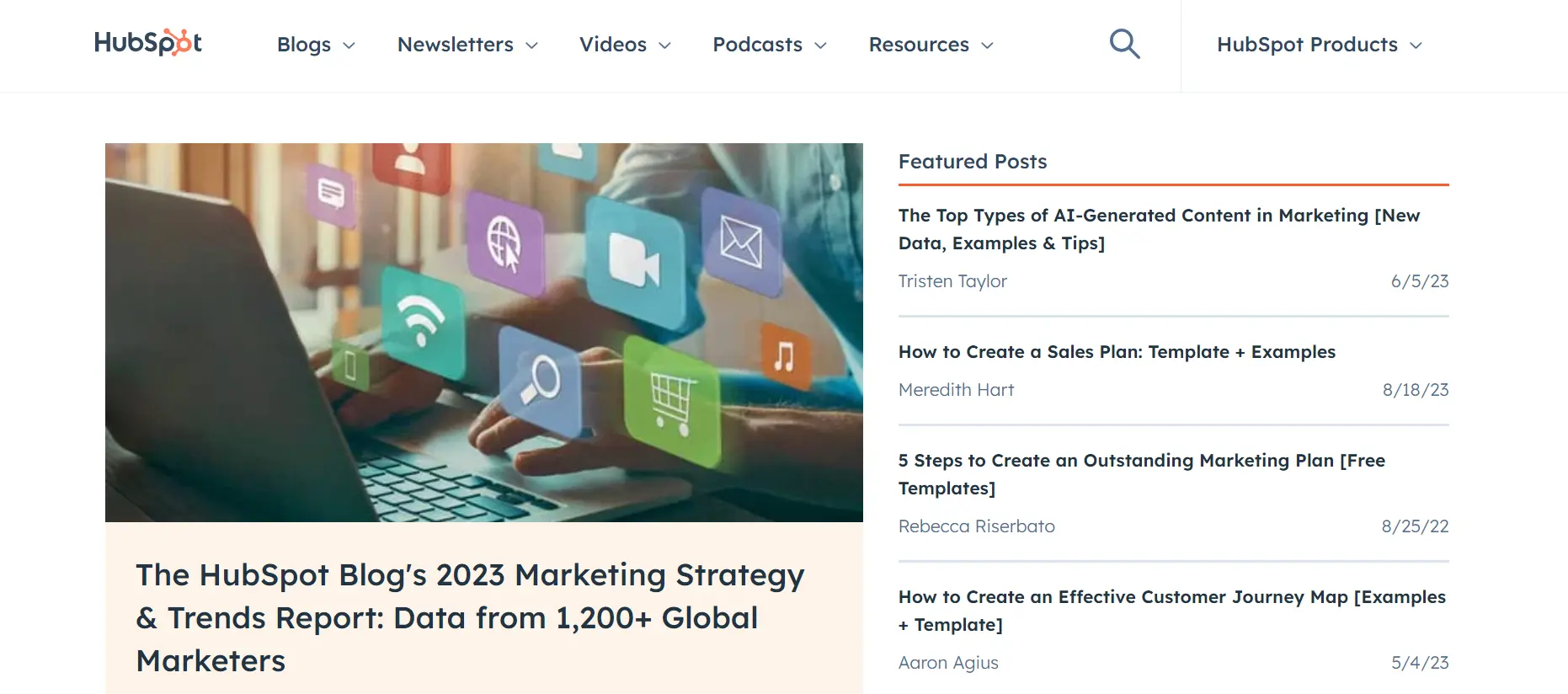Expand the chevron next to Blogs
The width and height of the screenshot is (1568, 694).
(x=349, y=45)
